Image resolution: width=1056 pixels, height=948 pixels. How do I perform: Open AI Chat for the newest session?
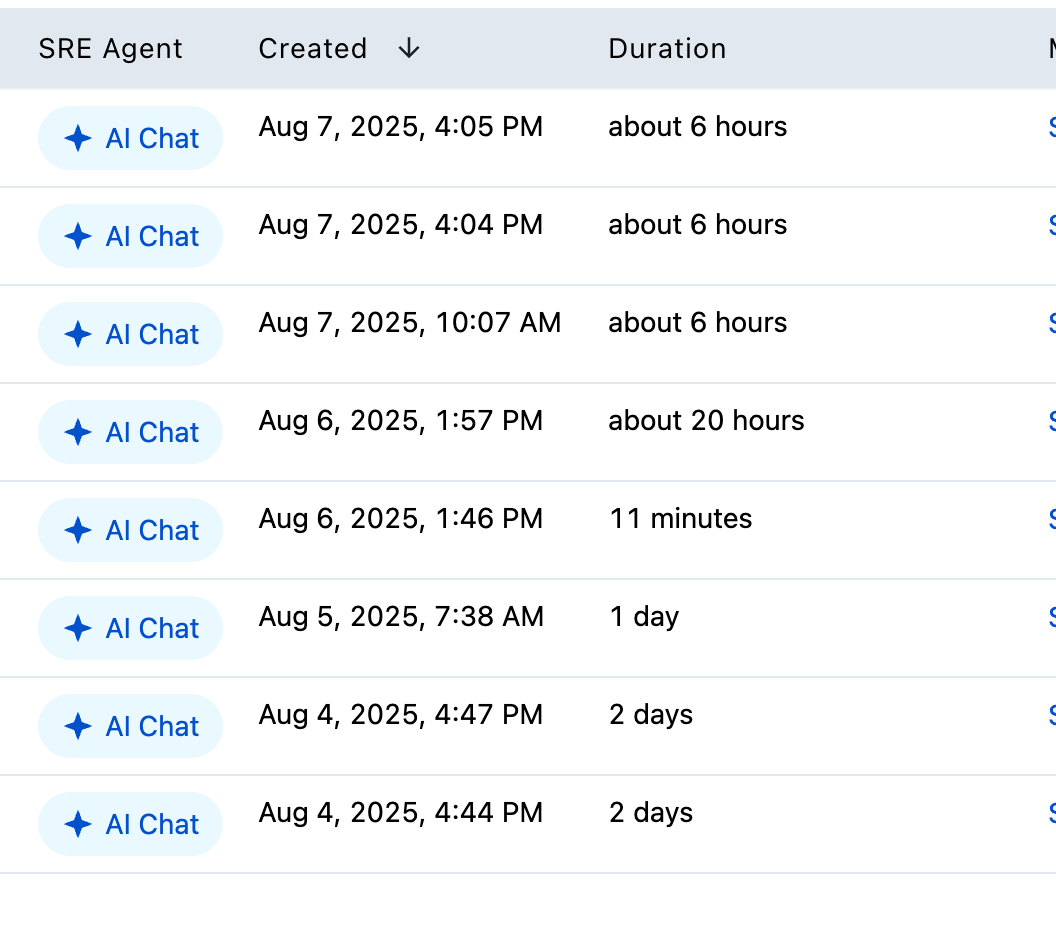pyautogui.click(x=130, y=138)
